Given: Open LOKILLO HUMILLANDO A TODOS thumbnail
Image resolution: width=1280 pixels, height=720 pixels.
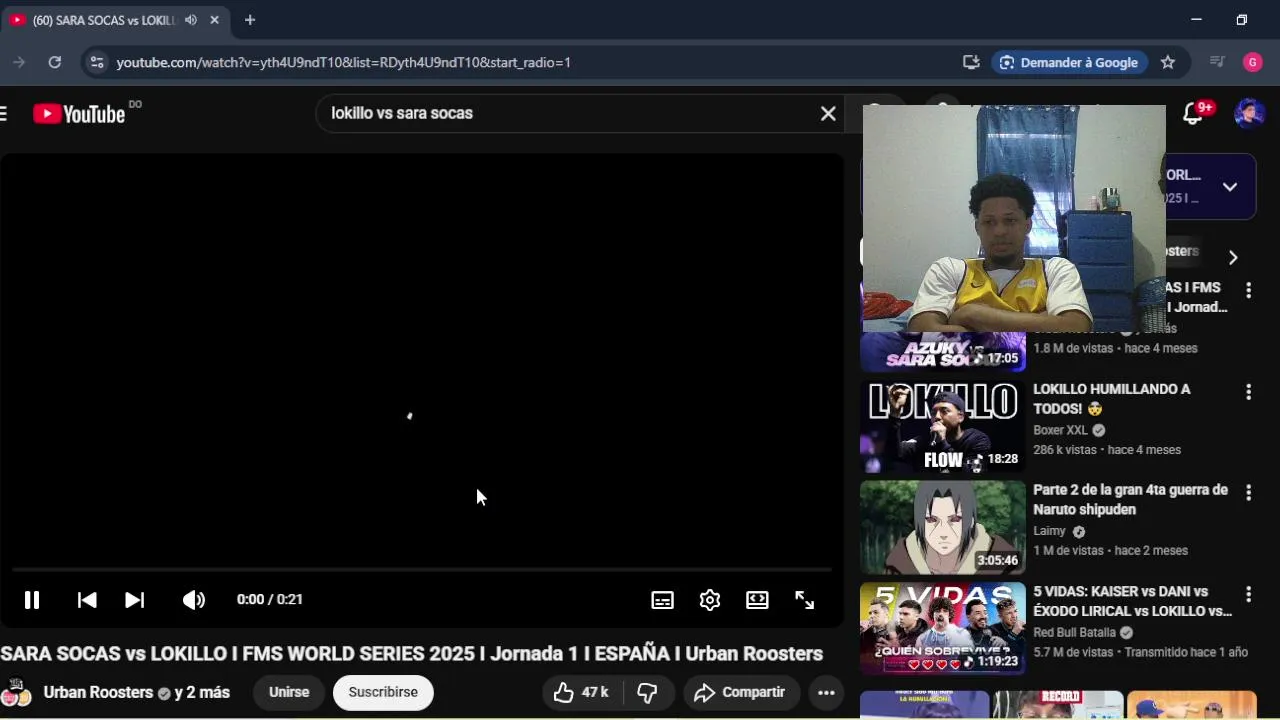Looking at the screenshot, I should 943,427.
